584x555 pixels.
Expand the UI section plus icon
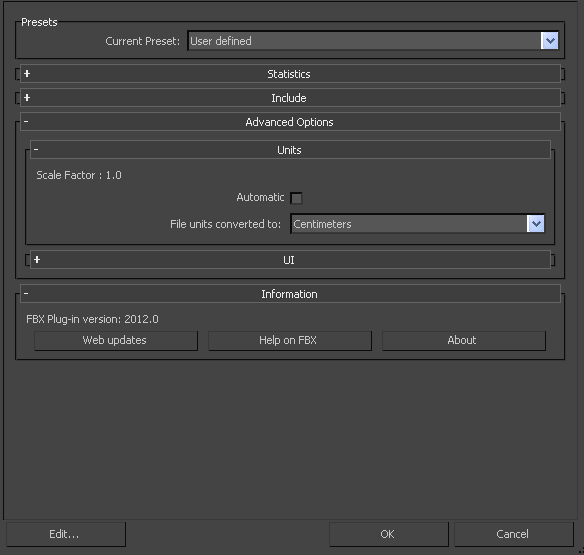[37, 260]
